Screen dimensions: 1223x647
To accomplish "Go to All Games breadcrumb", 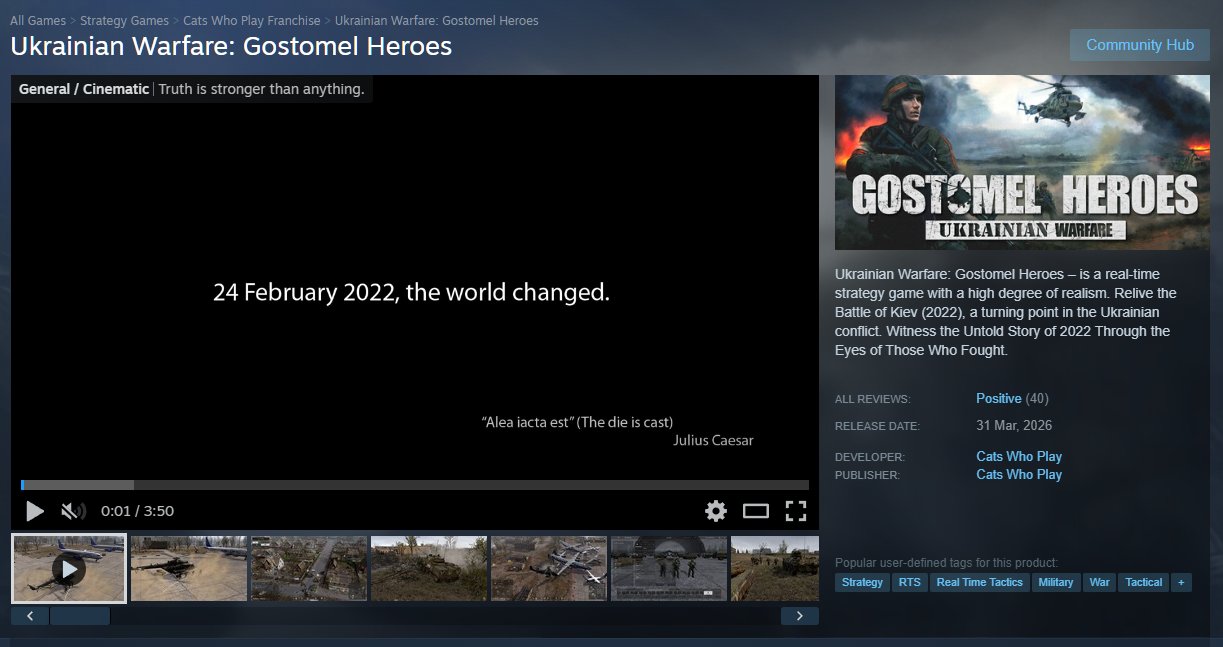I will click(38, 20).
